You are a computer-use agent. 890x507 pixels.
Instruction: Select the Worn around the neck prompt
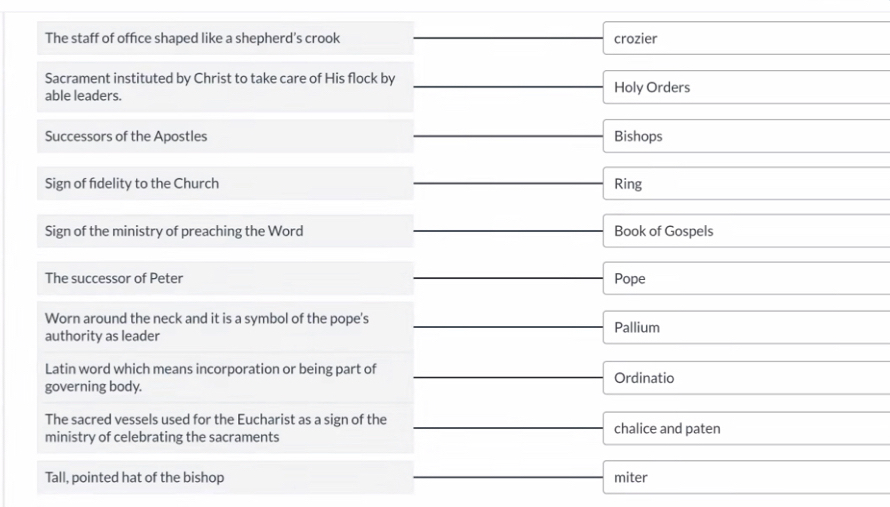tap(225, 327)
